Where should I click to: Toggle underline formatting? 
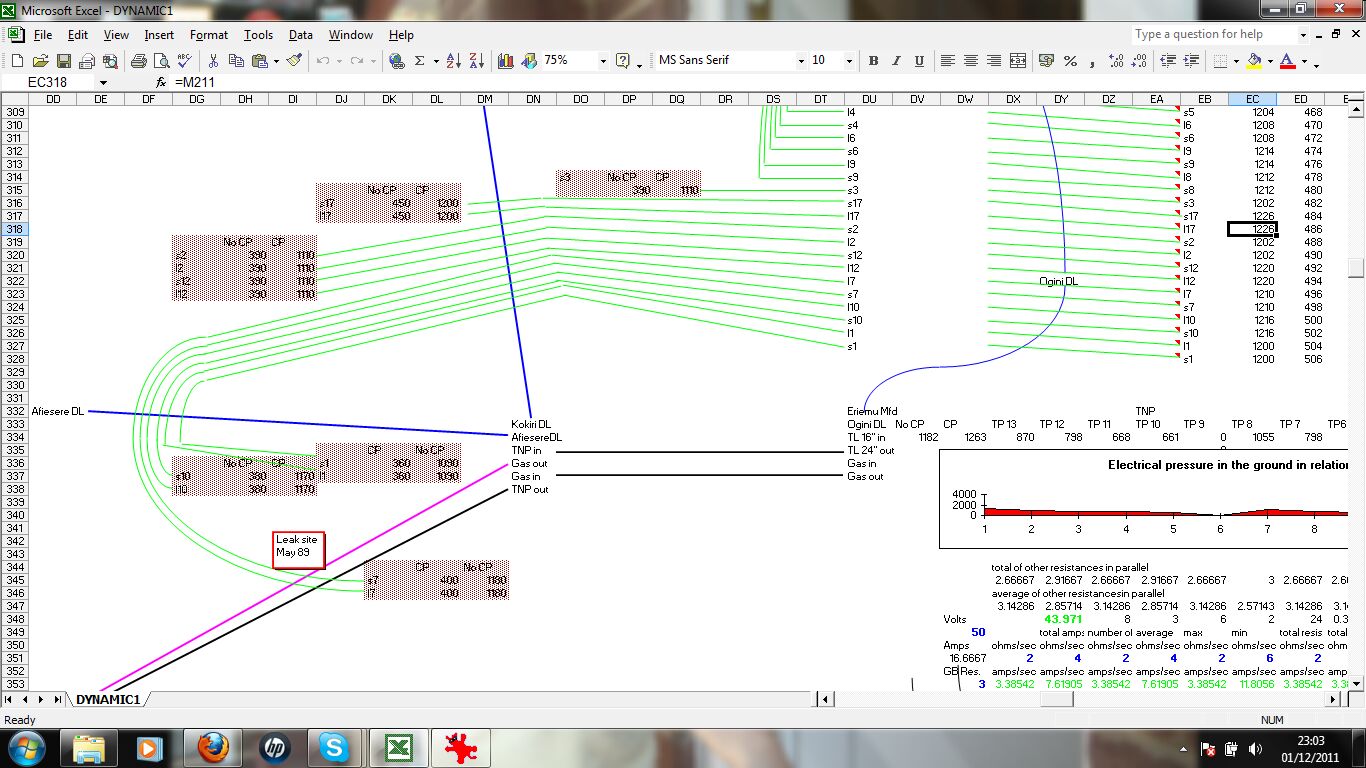[919, 61]
